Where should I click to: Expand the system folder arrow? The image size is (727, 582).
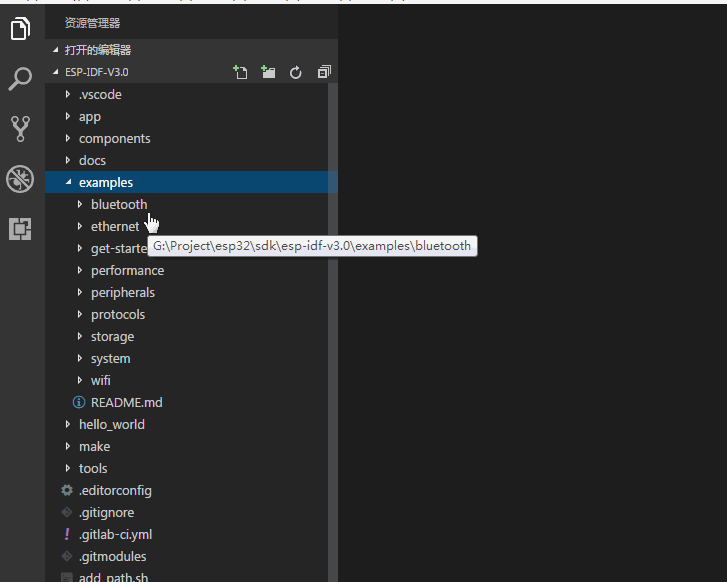pos(80,358)
